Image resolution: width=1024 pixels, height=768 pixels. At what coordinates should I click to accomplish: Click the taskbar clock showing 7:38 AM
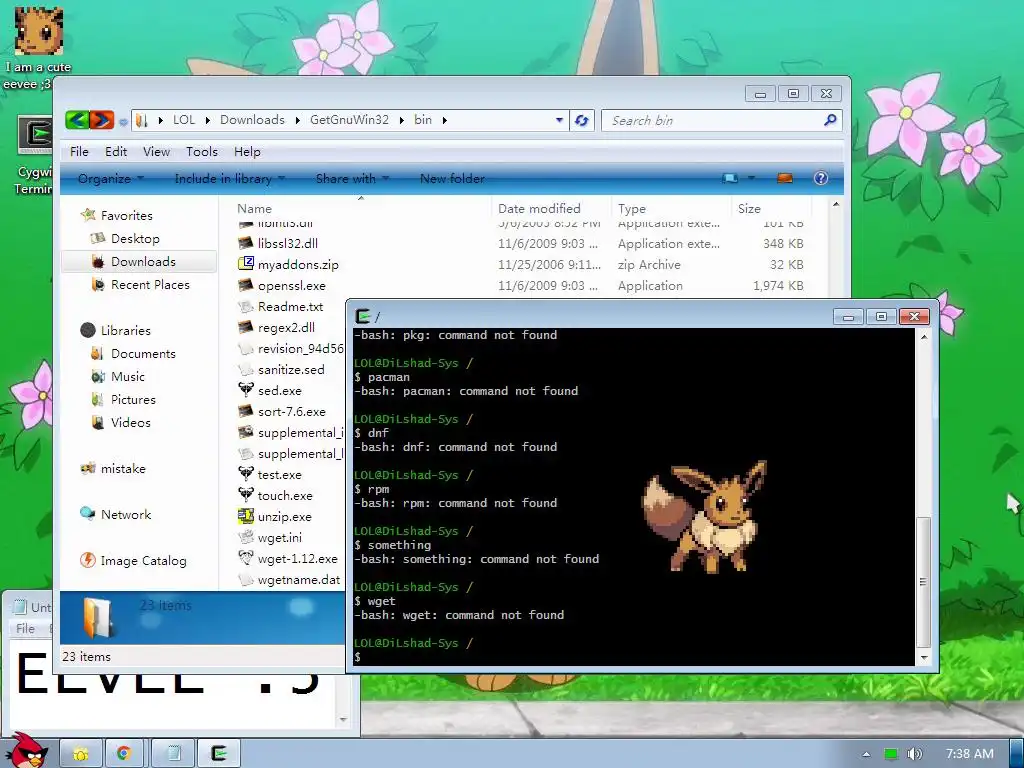tap(969, 754)
